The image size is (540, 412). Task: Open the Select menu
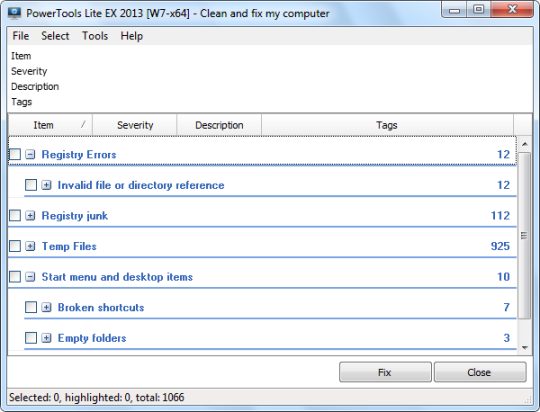click(55, 36)
